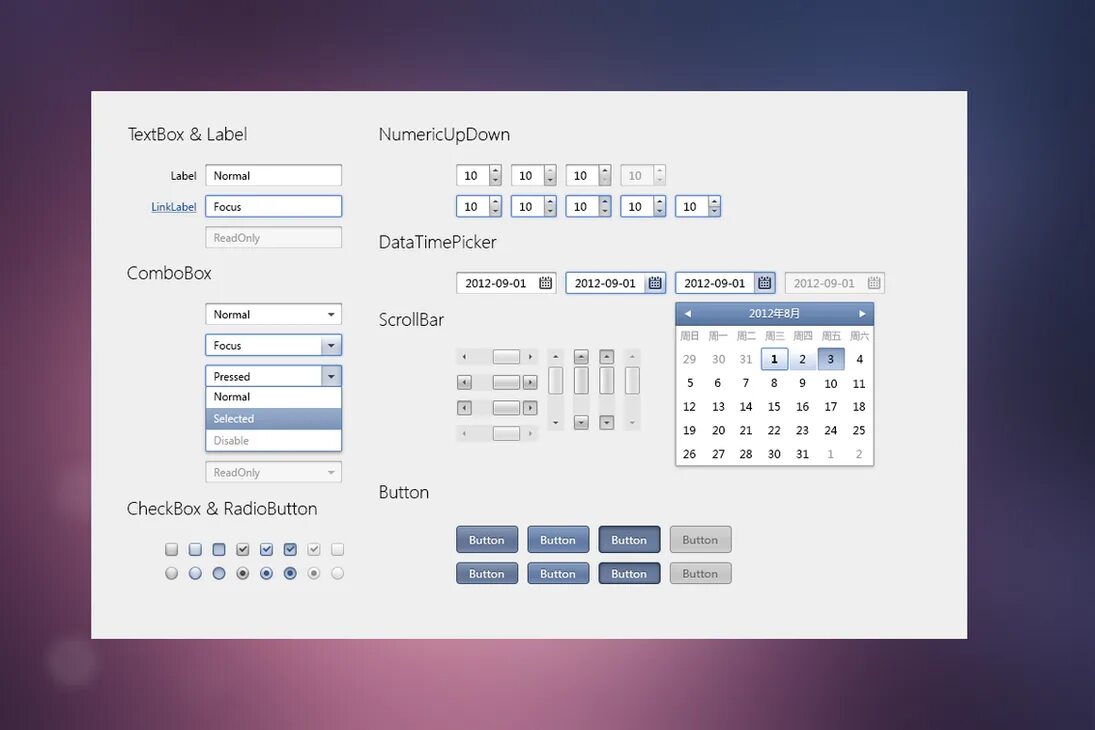Click down arrow of faded disabled vertical scrollbar

[632, 423]
